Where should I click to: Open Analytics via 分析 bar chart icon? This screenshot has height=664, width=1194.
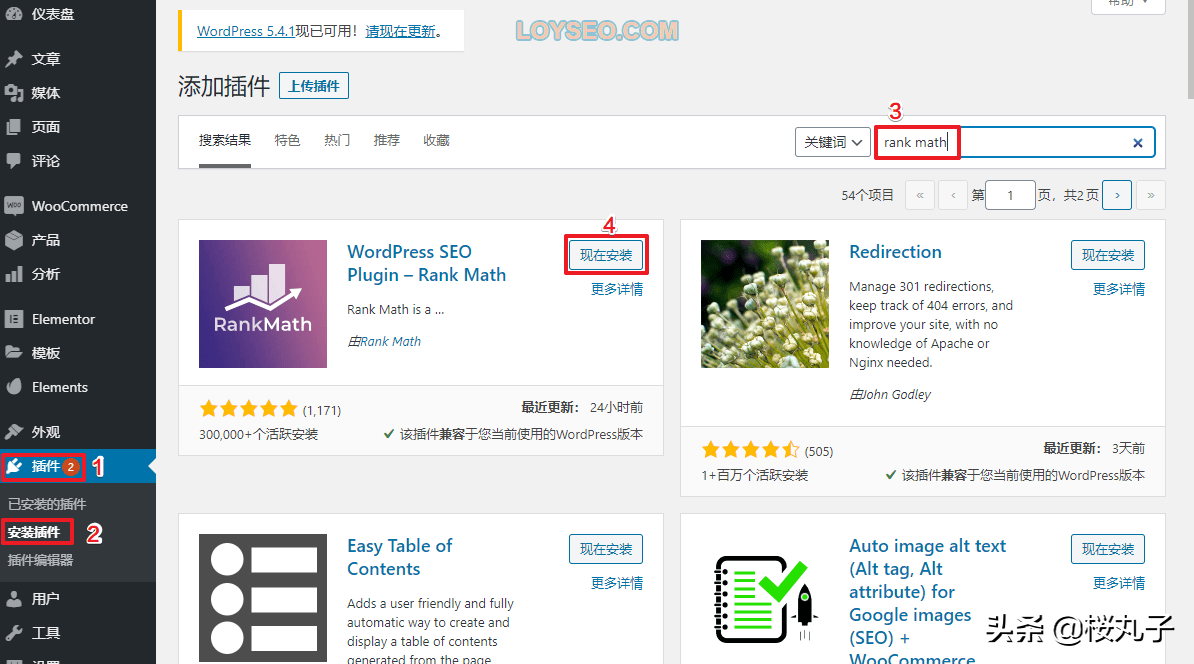14,274
